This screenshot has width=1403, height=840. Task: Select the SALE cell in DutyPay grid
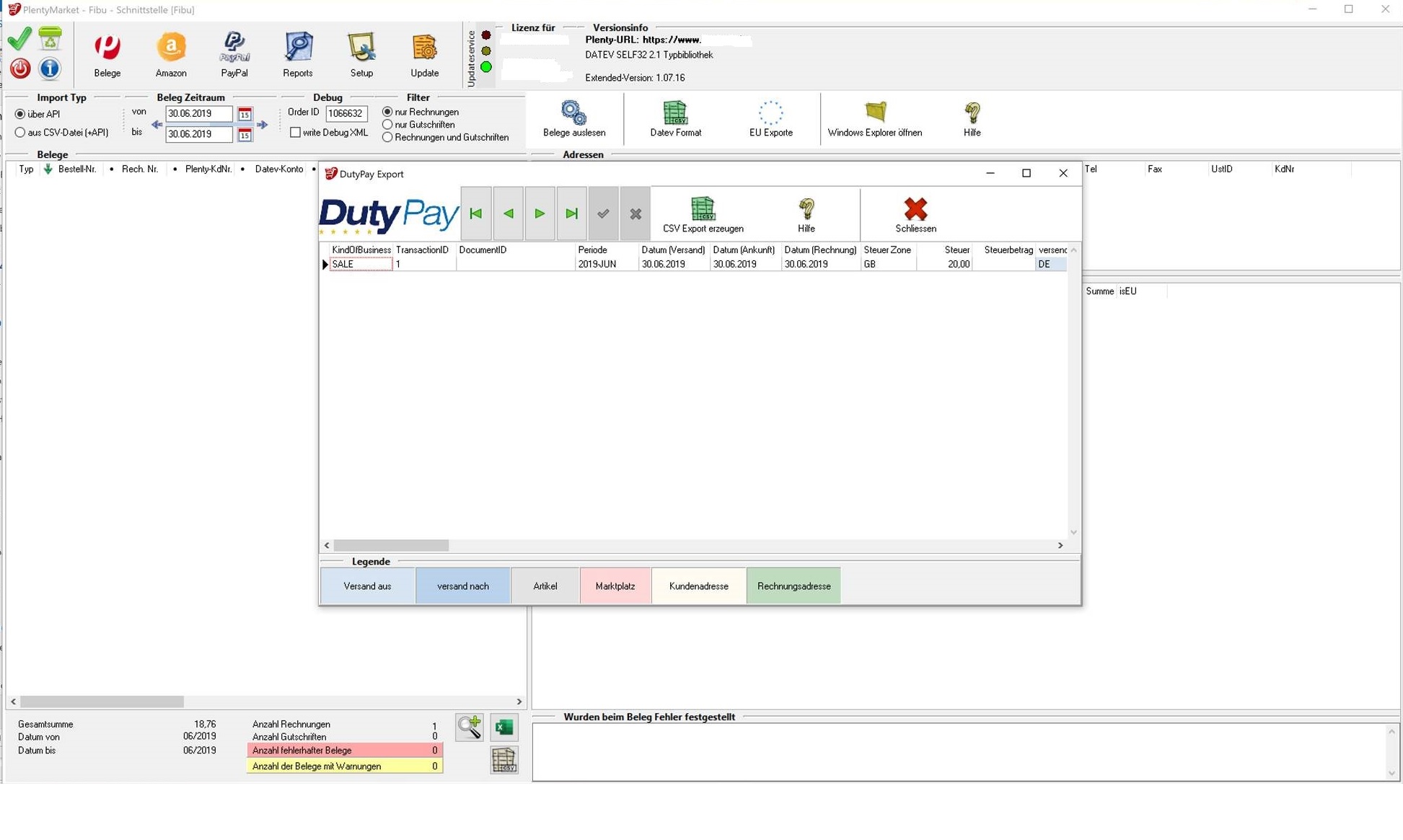pyautogui.click(x=361, y=265)
